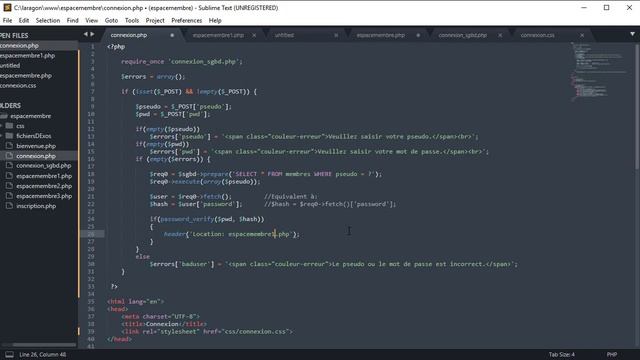Switch to the espacemembre.php tab
Image resolution: width=640 pixels, height=360 pixels.
click(381, 35)
